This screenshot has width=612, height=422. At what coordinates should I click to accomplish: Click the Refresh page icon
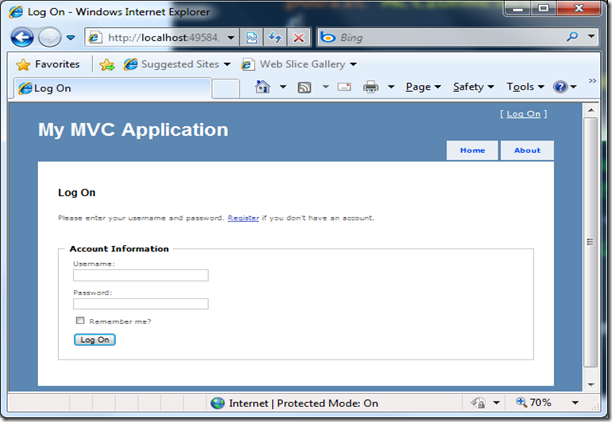tap(275, 38)
